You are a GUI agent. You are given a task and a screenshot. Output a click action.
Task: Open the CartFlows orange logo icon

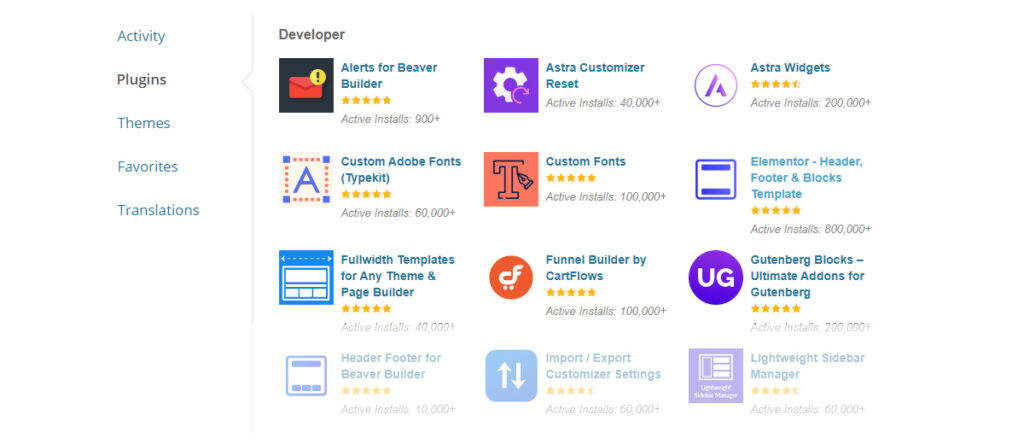tap(511, 278)
